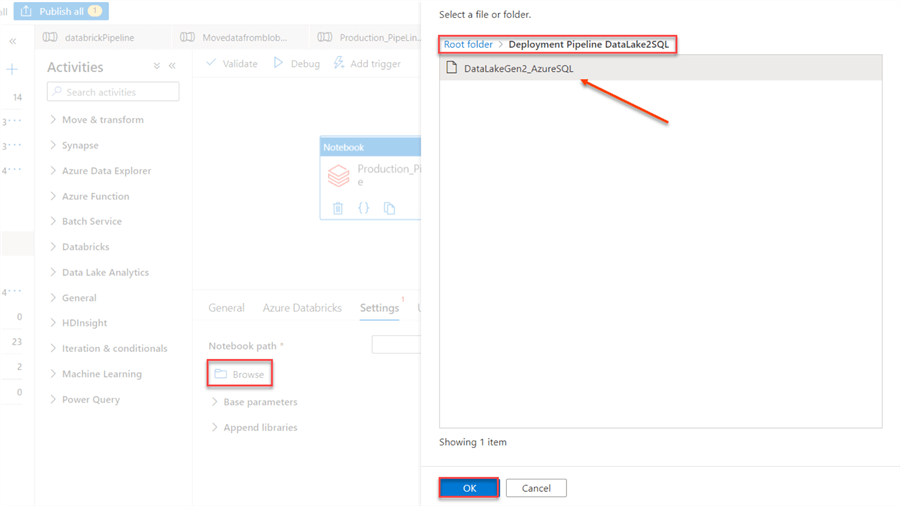Clone the Notebook activity with copy icon
The height and width of the screenshot is (506, 900).
(389, 208)
